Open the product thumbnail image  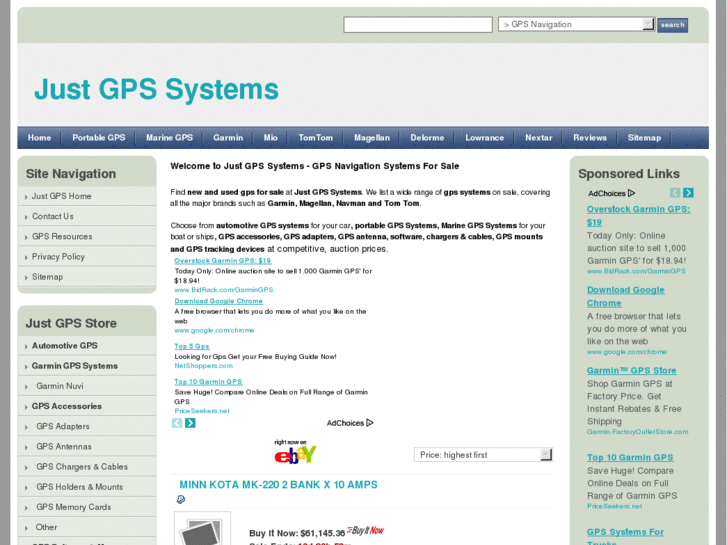pos(202,528)
